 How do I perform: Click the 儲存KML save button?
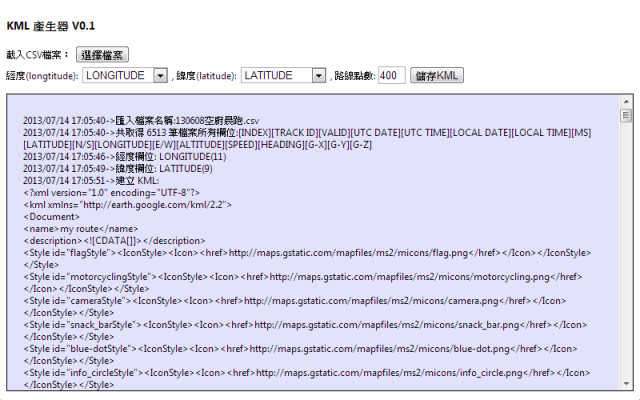point(437,76)
